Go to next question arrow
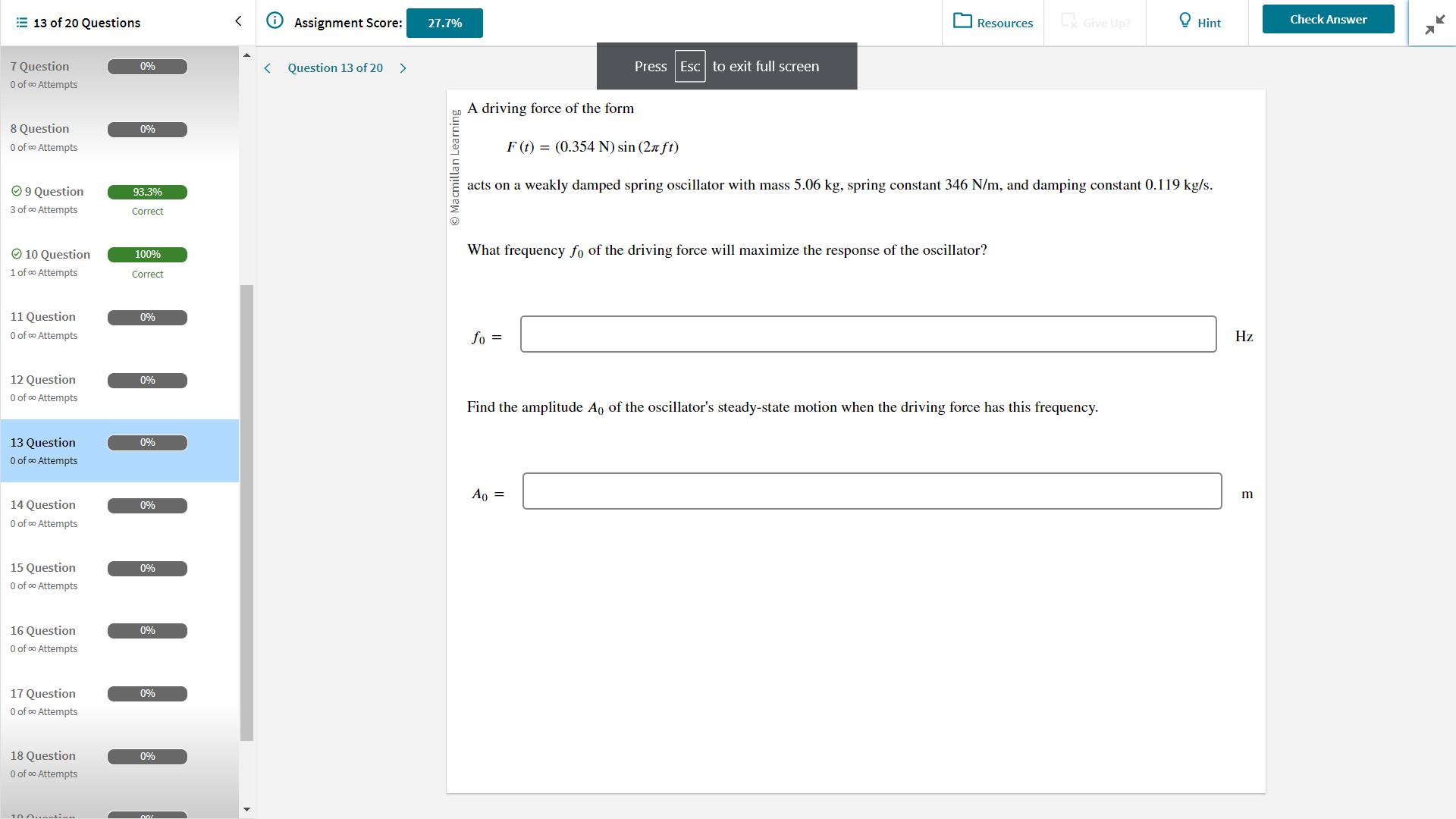 point(403,68)
